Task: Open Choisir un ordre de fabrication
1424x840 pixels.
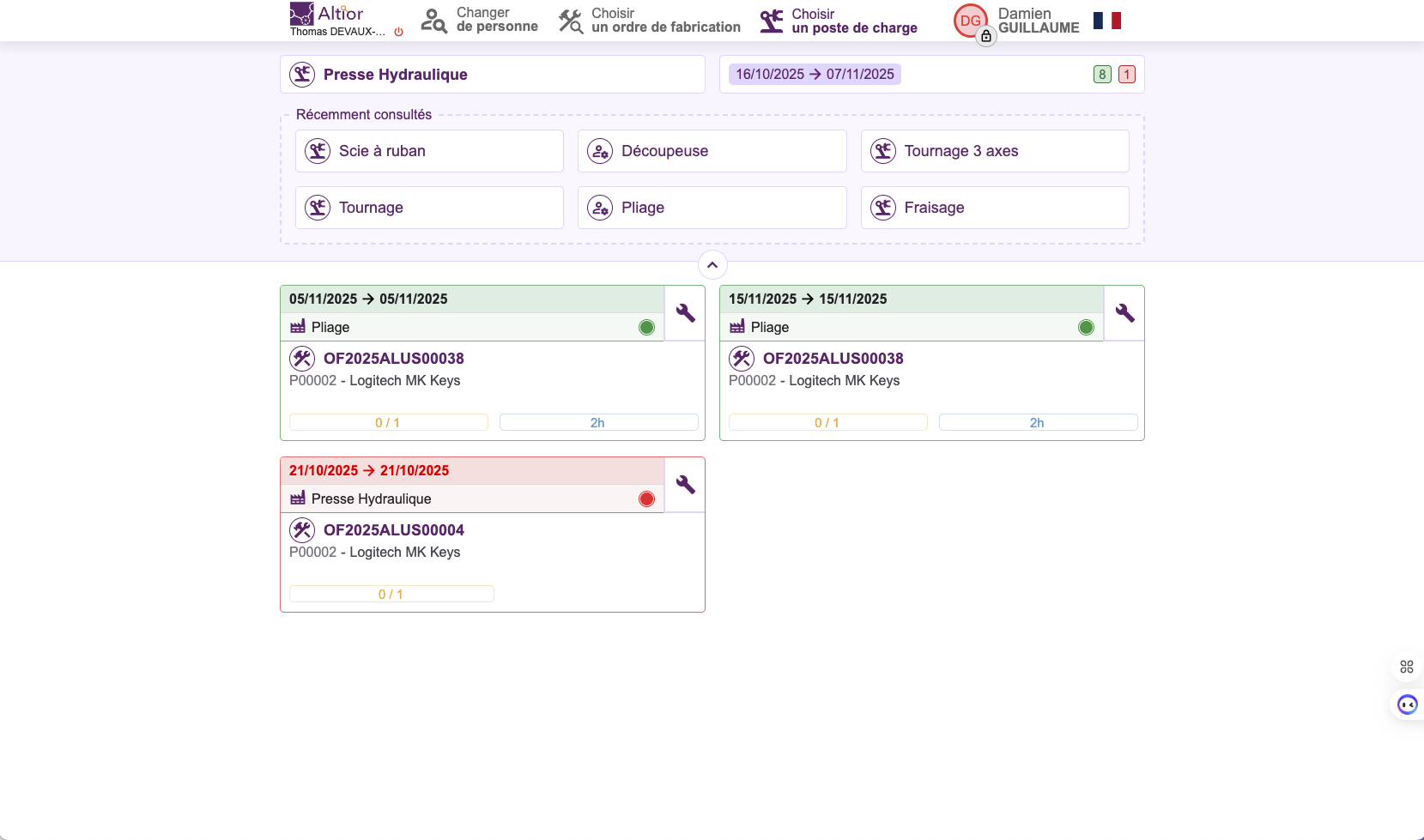Action: [x=649, y=20]
